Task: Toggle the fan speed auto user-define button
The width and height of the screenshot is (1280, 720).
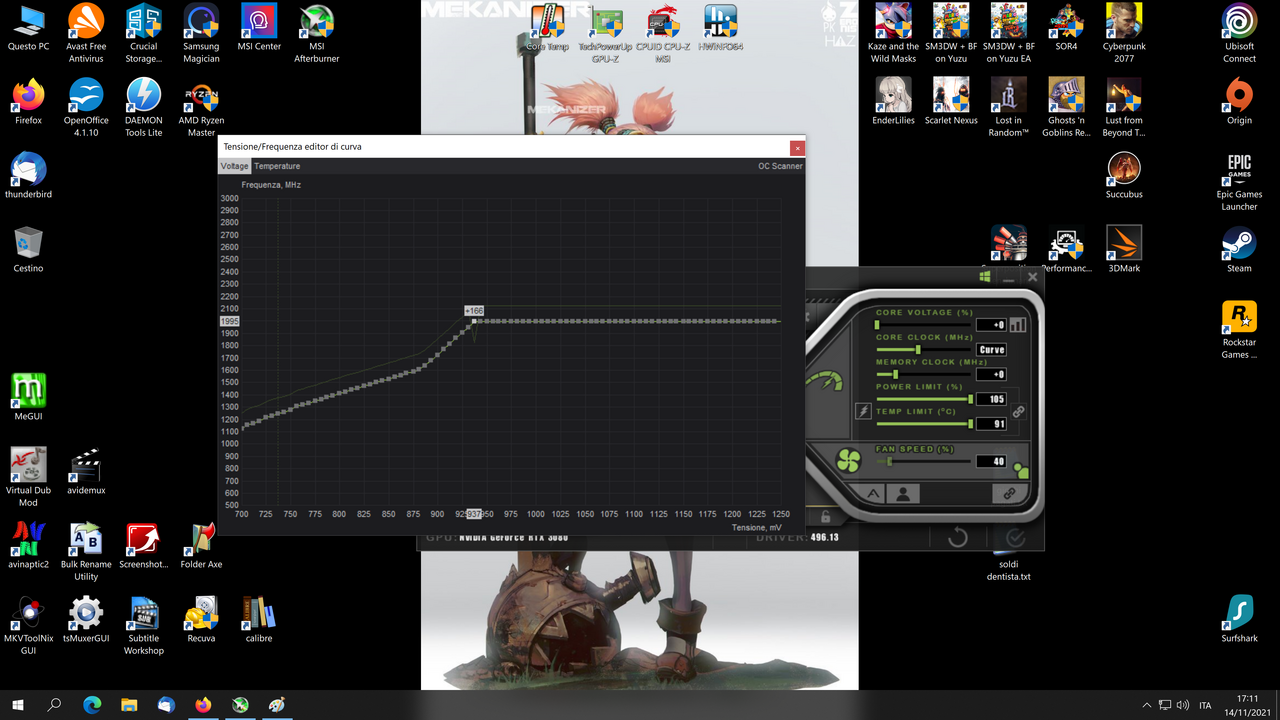Action: pyautogui.click(x=1019, y=469)
